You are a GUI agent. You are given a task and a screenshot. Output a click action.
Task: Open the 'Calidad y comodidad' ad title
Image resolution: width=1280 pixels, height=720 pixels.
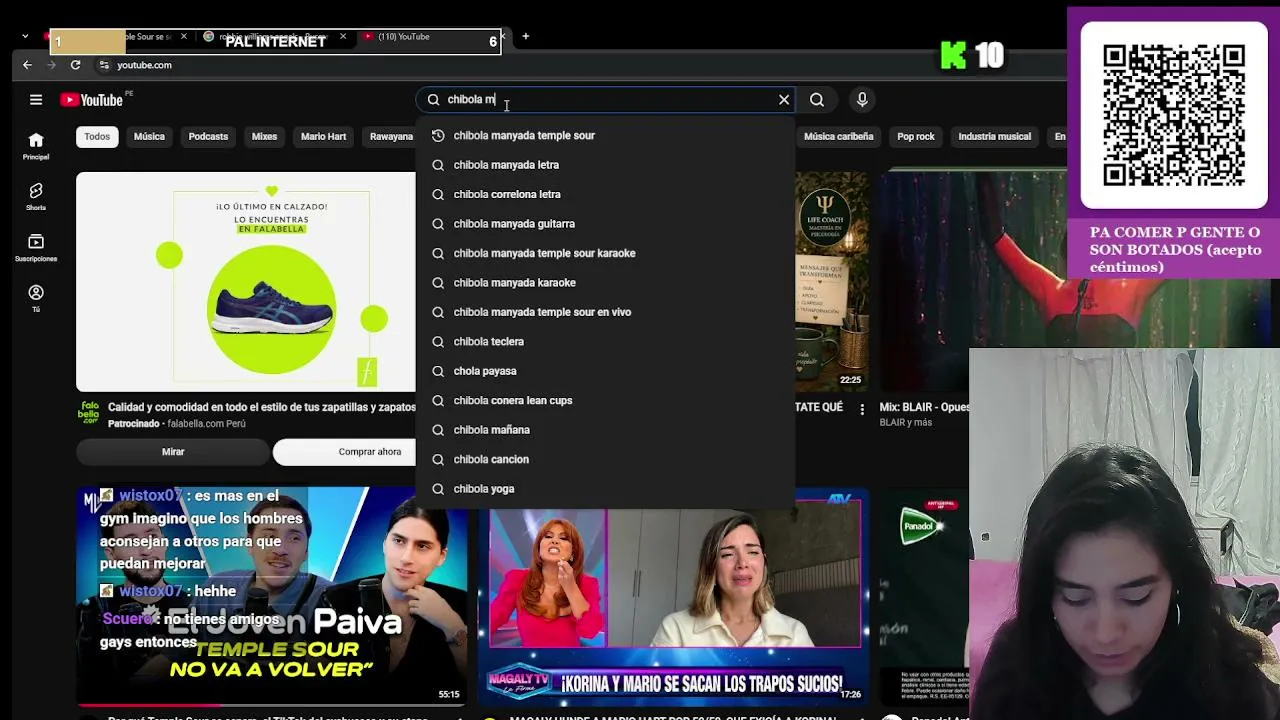(x=262, y=407)
